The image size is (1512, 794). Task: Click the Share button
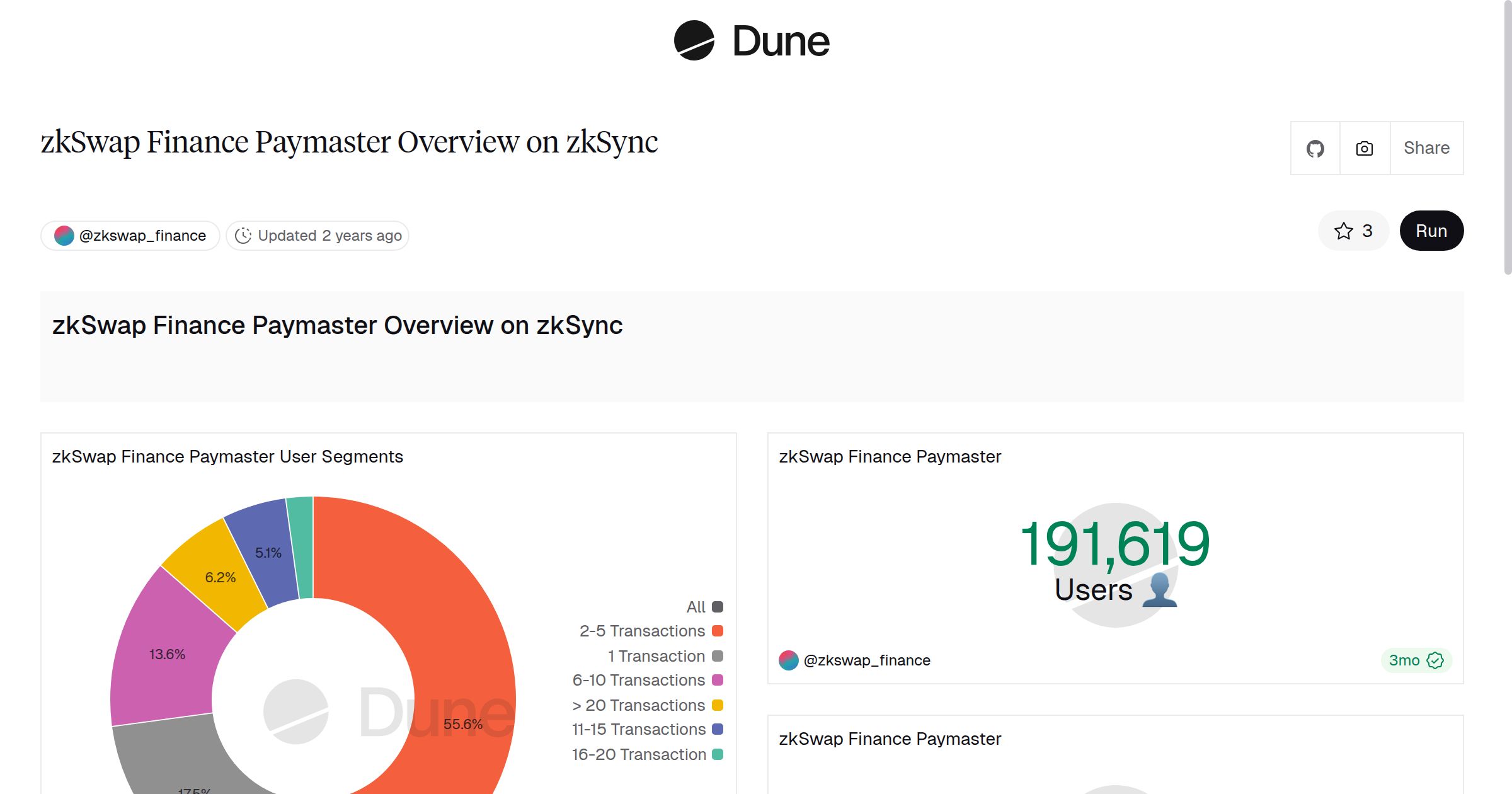1426,147
